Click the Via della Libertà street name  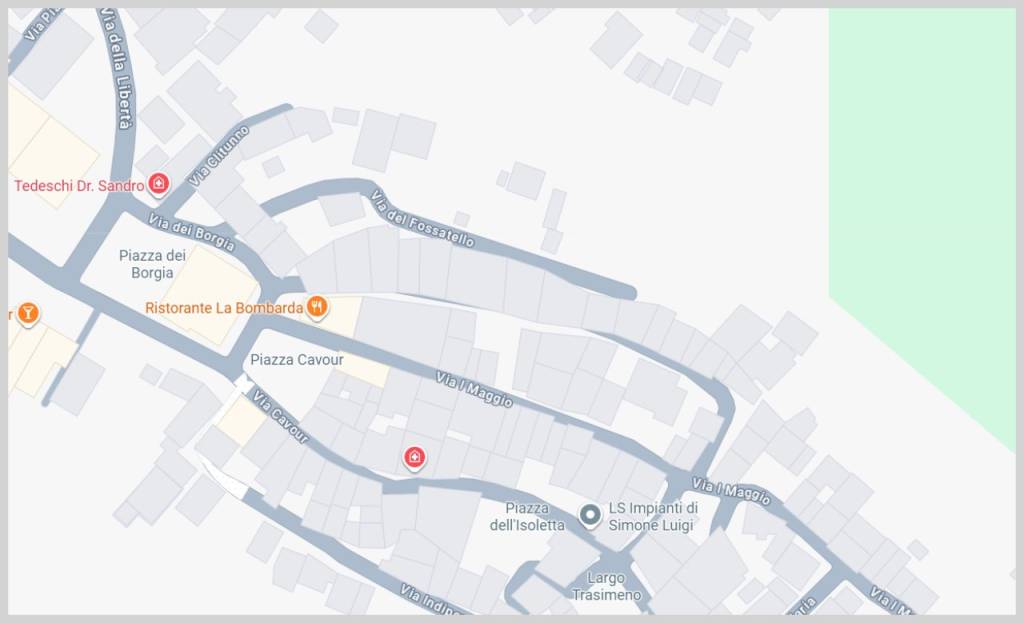117,69
